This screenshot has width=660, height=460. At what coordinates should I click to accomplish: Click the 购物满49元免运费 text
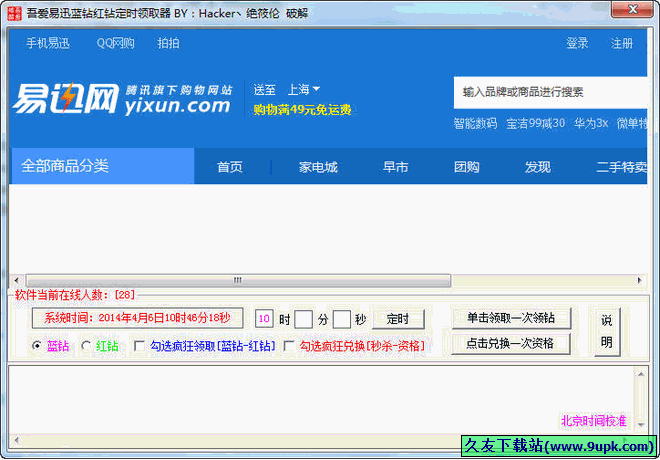coord(302,110)
